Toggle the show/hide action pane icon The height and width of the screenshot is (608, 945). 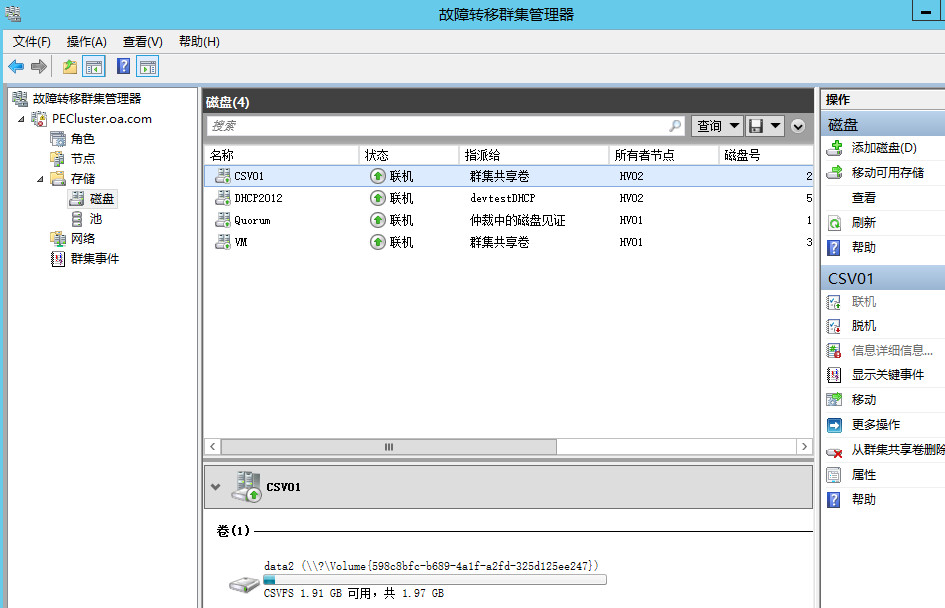pyautogui.click(x=148, y=66)
